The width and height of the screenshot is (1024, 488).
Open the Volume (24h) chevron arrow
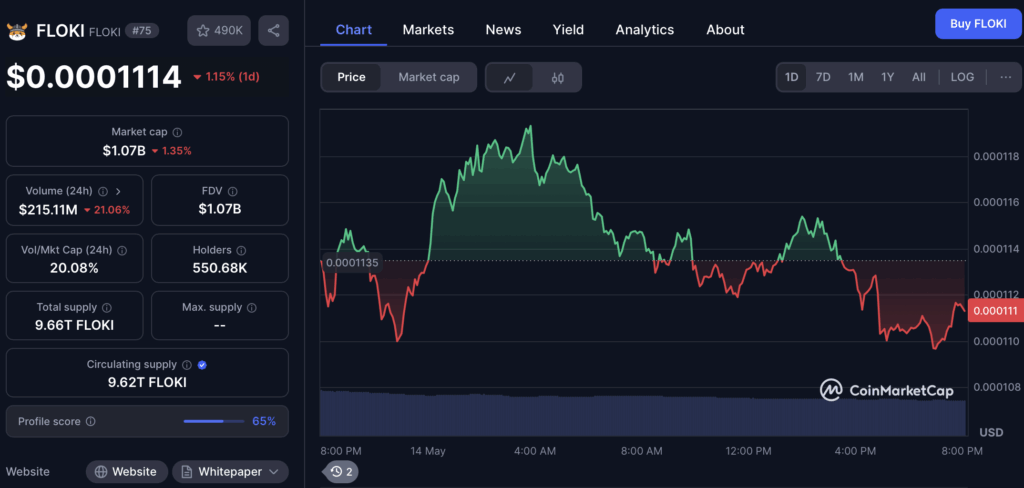[118, 191]
